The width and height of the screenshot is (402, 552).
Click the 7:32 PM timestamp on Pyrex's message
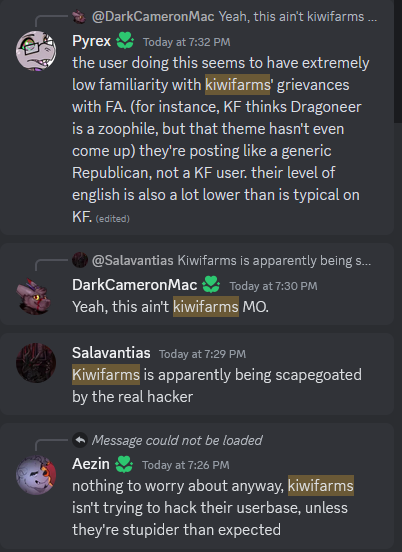(x=187, y=42)
